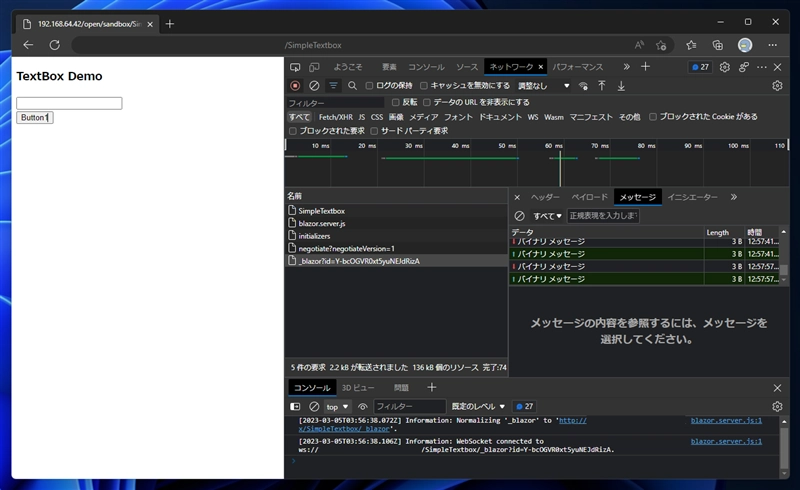Filter requests by WS type
Screen dimensions: 800x490
[x=533, y=117]
